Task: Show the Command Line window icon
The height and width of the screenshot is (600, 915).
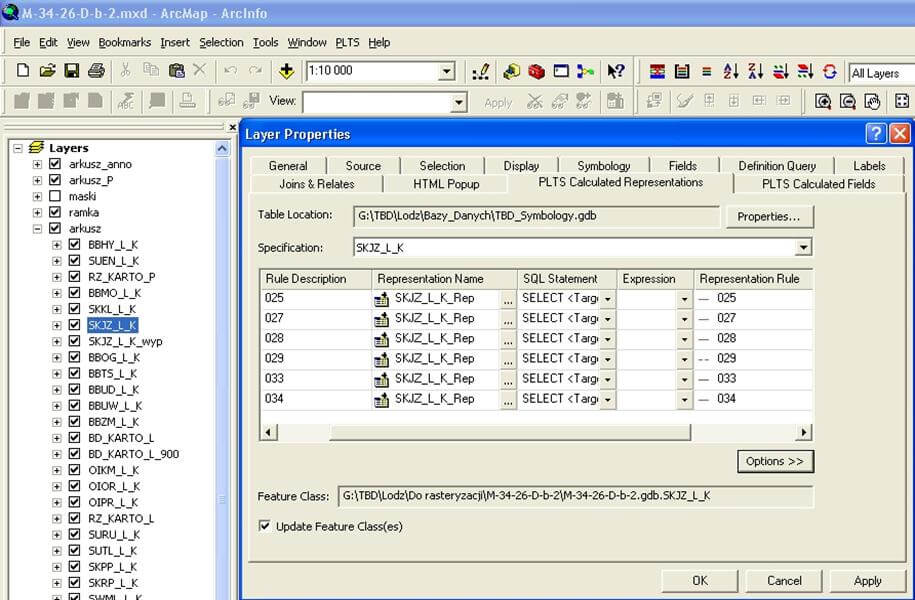Action: (x=561, y=71)
